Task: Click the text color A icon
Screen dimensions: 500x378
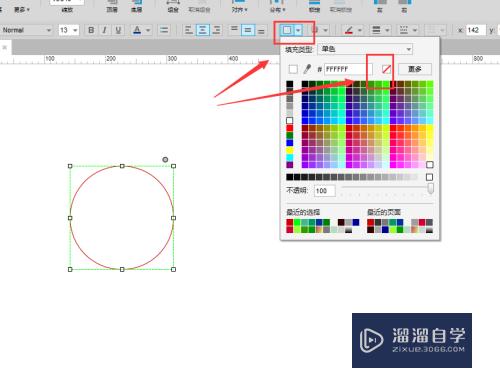Action: (x=137, y=30)
